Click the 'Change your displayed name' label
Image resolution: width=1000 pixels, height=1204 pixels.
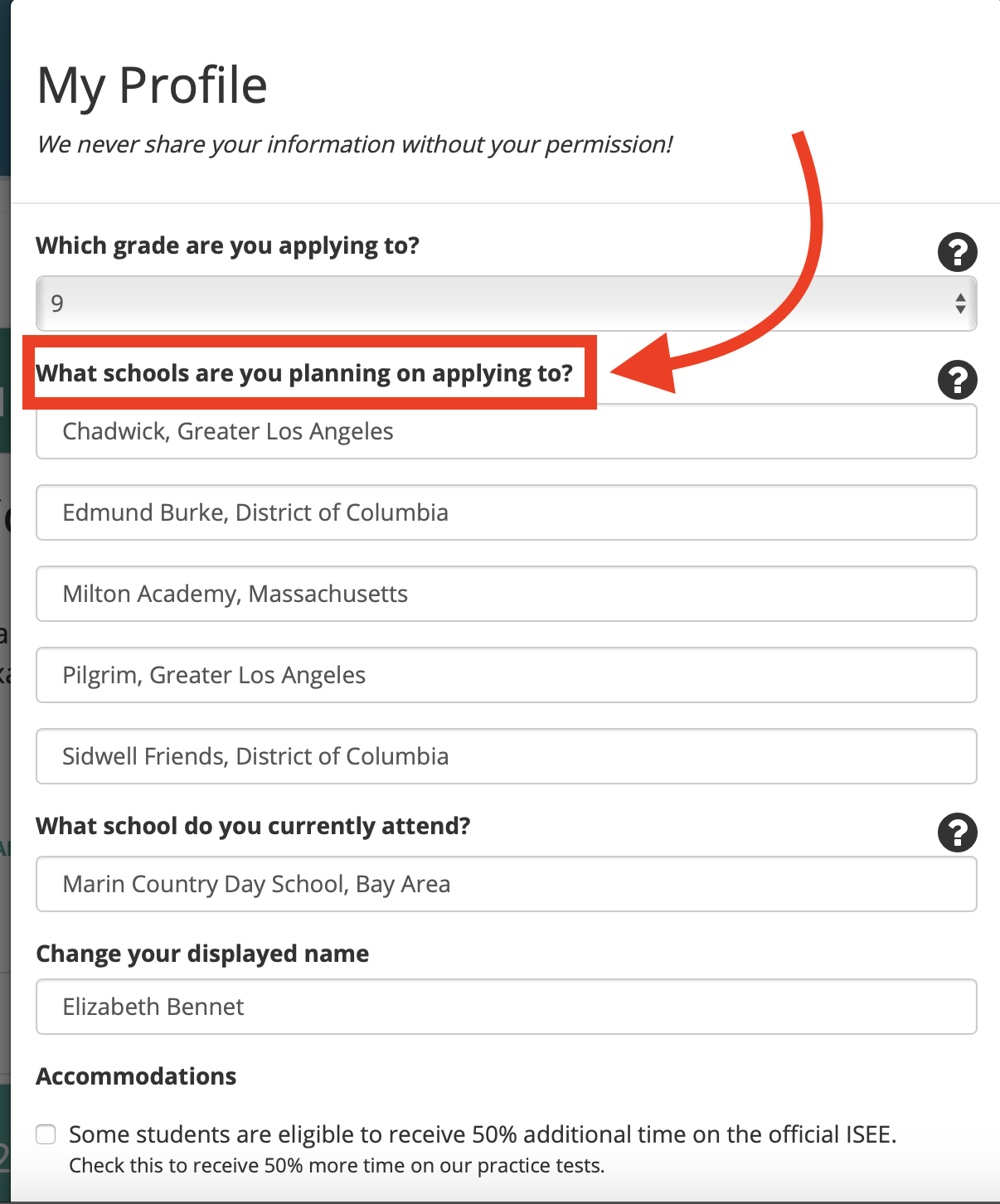tap(203, 954)
